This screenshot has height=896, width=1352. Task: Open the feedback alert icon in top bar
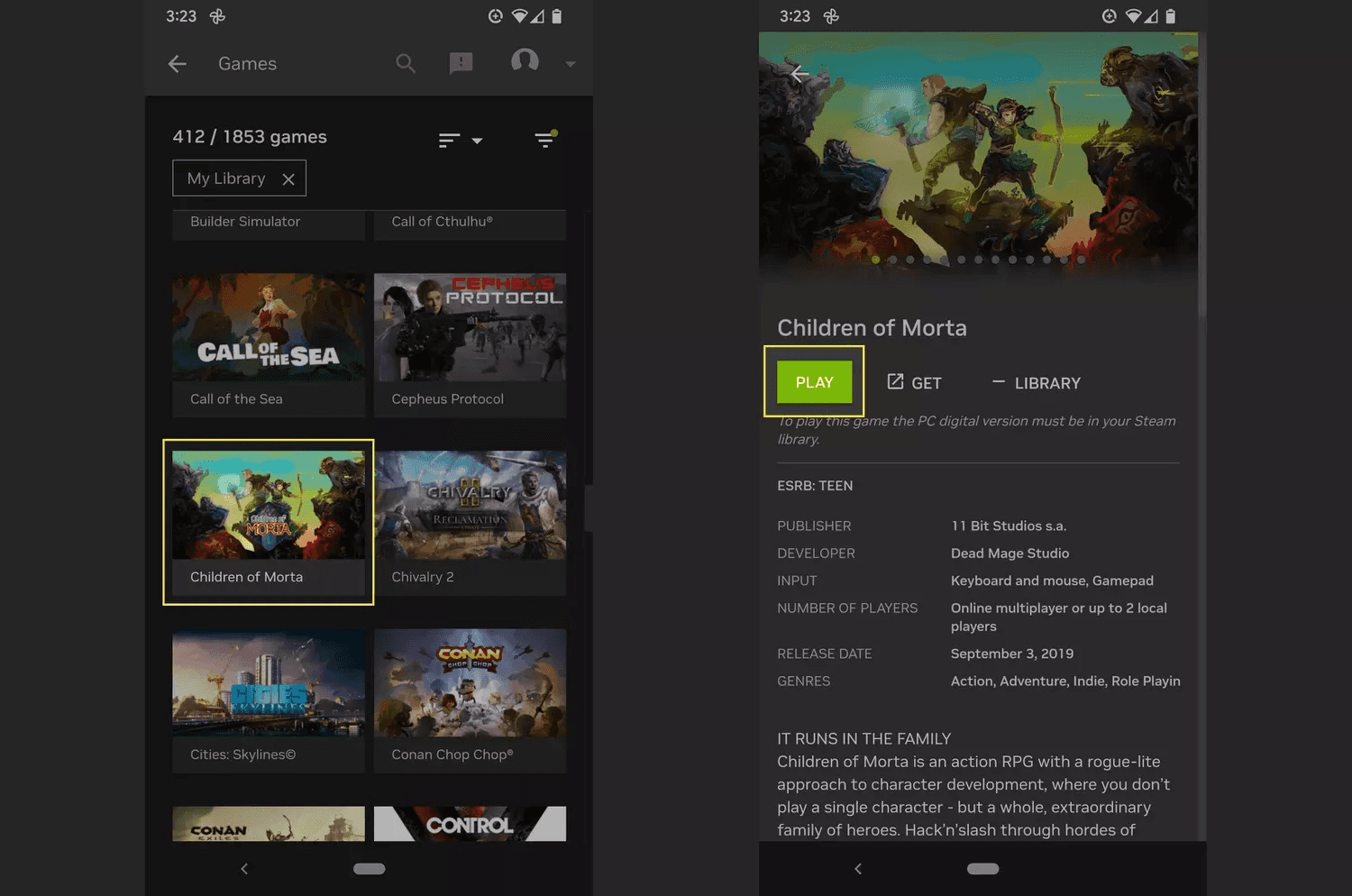tap(461, 62)
